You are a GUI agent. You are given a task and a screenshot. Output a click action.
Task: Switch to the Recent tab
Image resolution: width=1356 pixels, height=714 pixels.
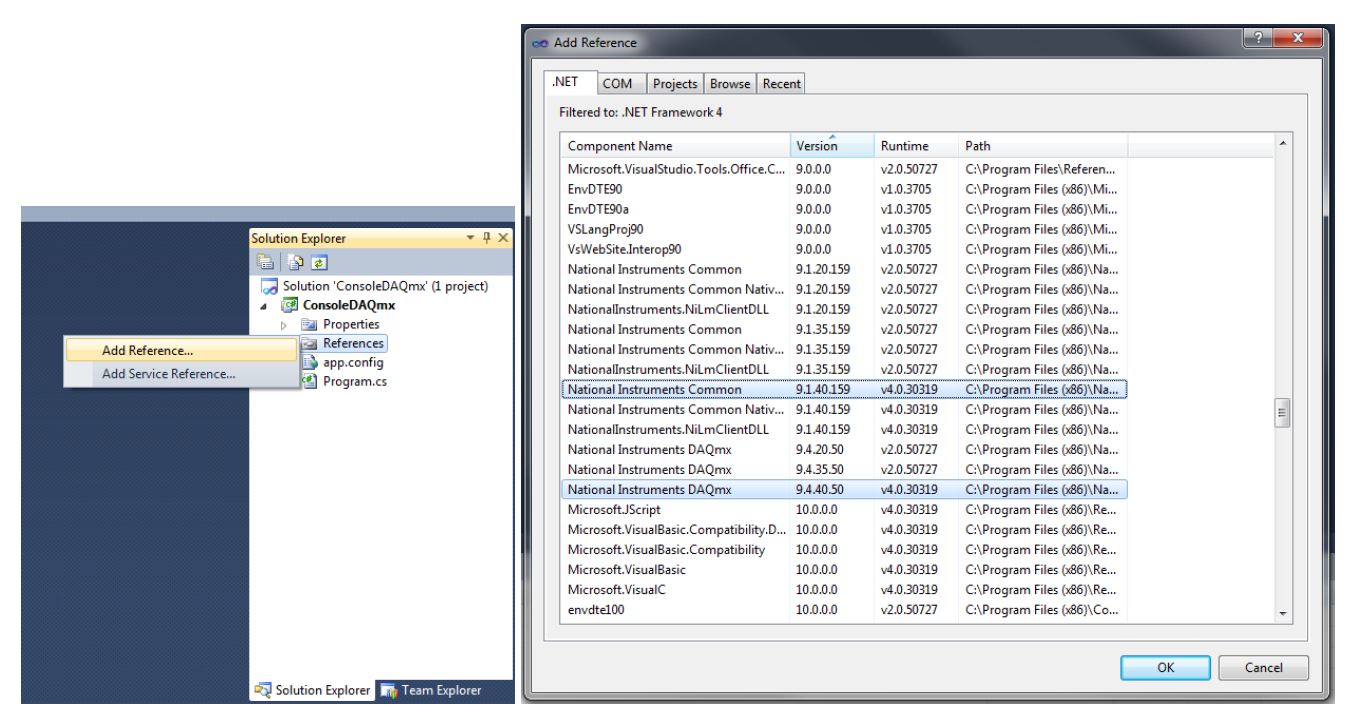click(781, 84)
